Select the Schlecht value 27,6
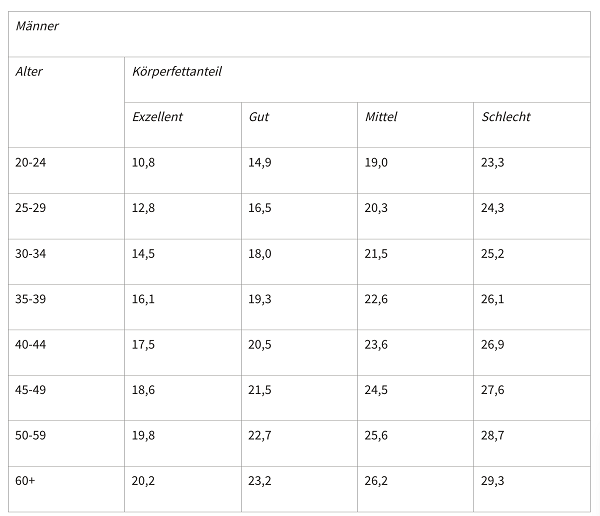 tap(493, 390)
